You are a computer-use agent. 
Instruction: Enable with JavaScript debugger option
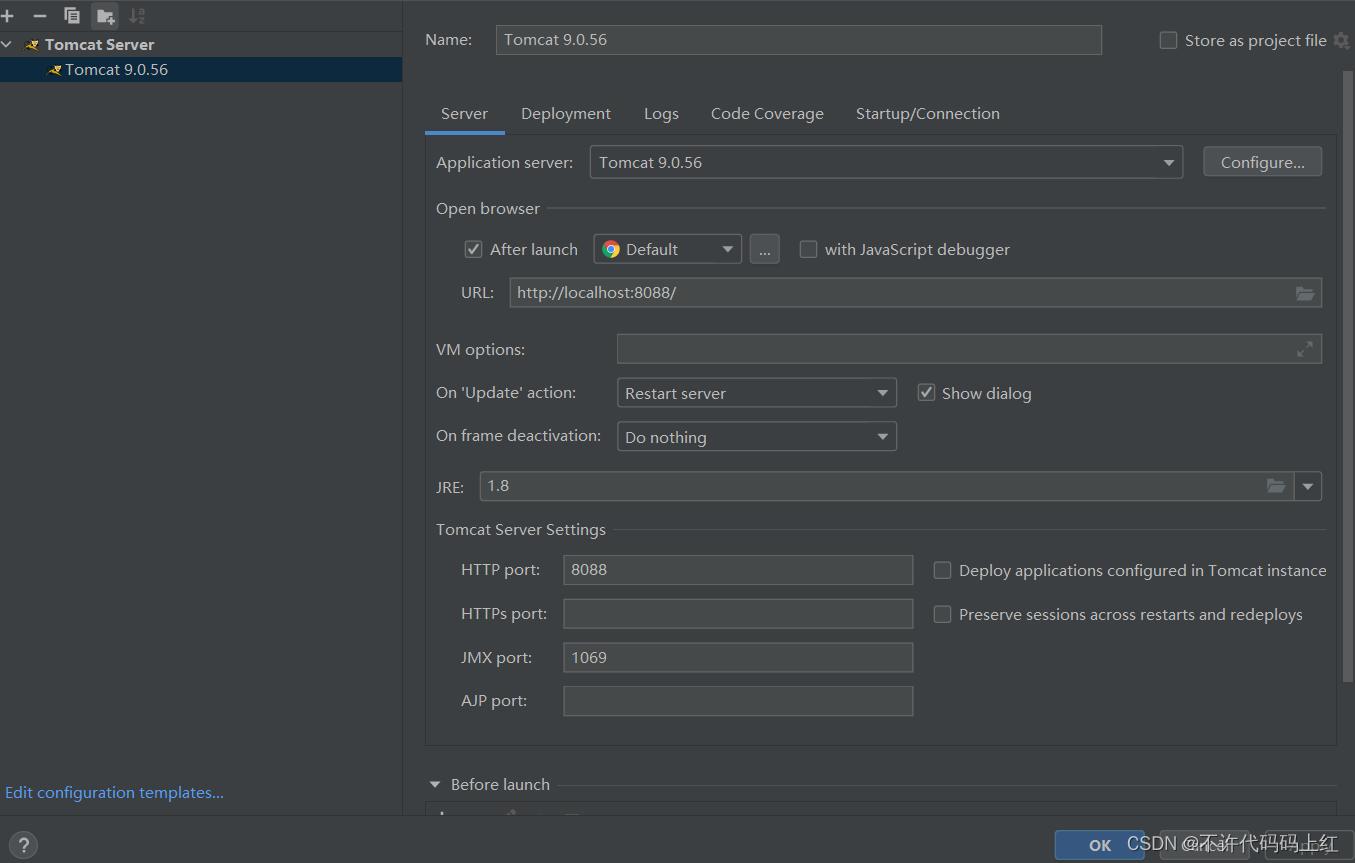click(x=808, y=249)
